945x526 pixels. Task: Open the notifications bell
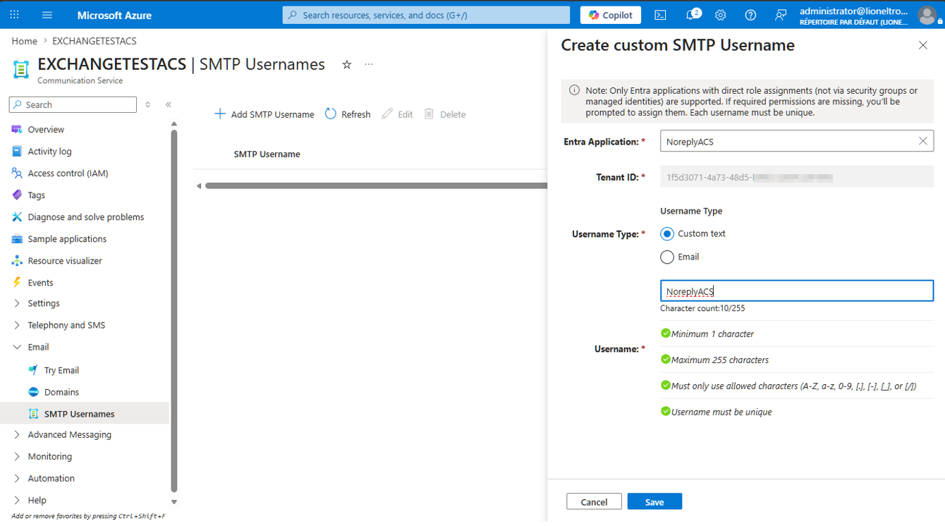click(692, 14)
